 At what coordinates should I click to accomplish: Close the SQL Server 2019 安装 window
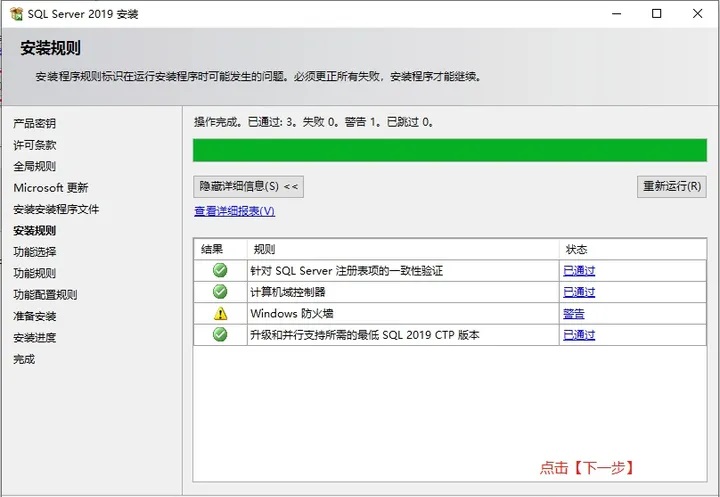coord(698,14)
